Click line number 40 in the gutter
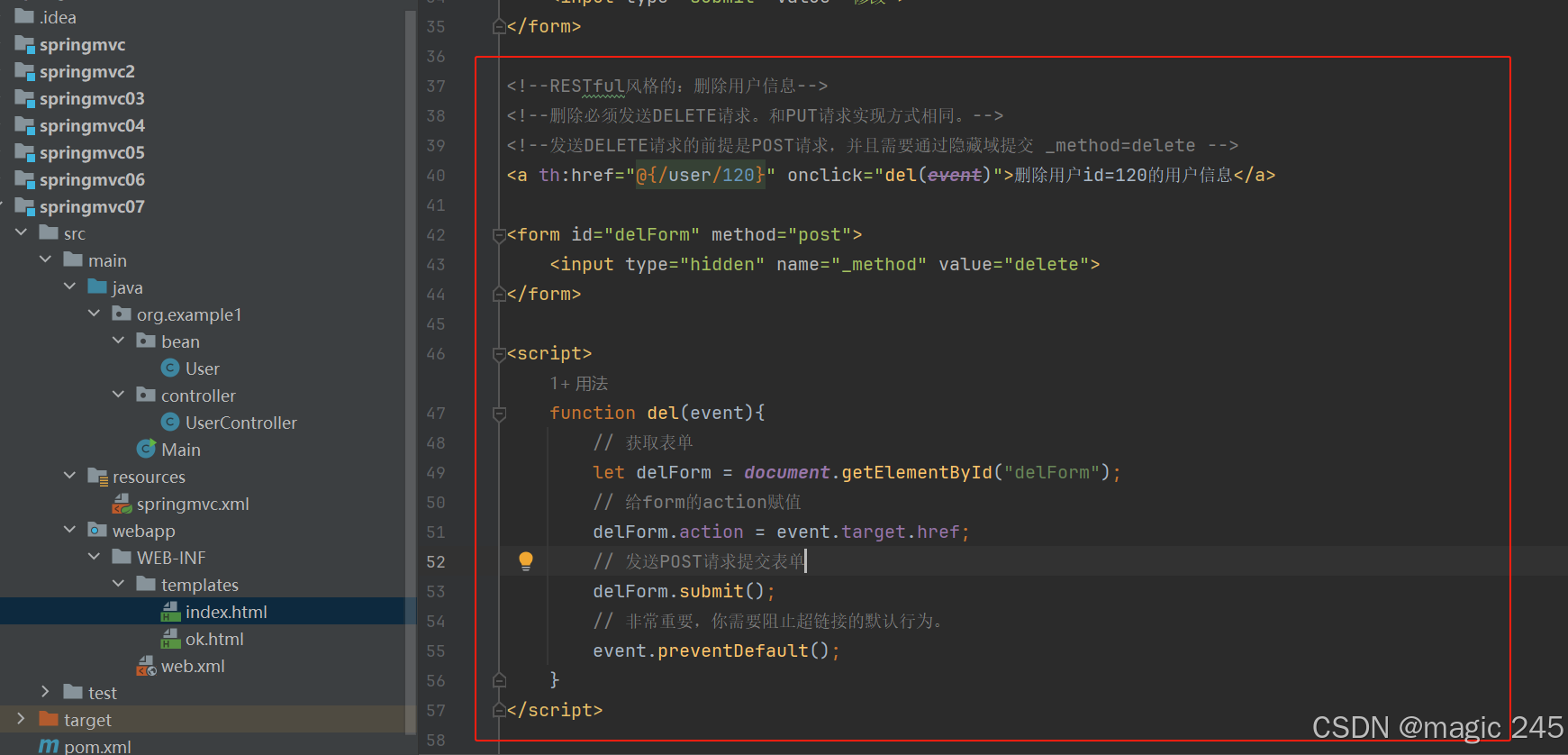This screenshot has width=1568, height=755. [x=436, y=176]
